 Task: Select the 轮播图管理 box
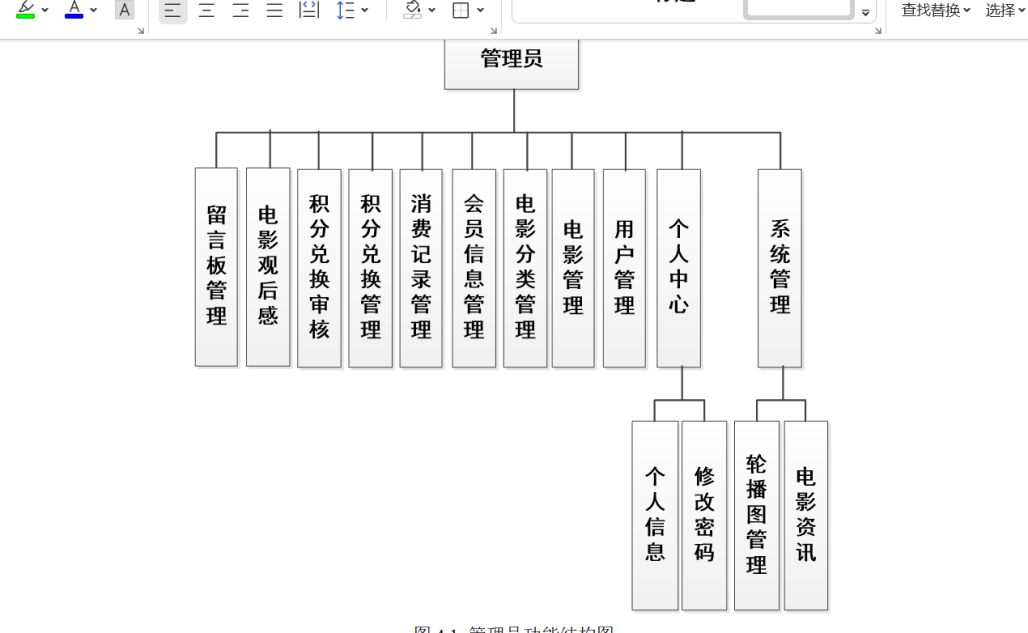(757, 516)
